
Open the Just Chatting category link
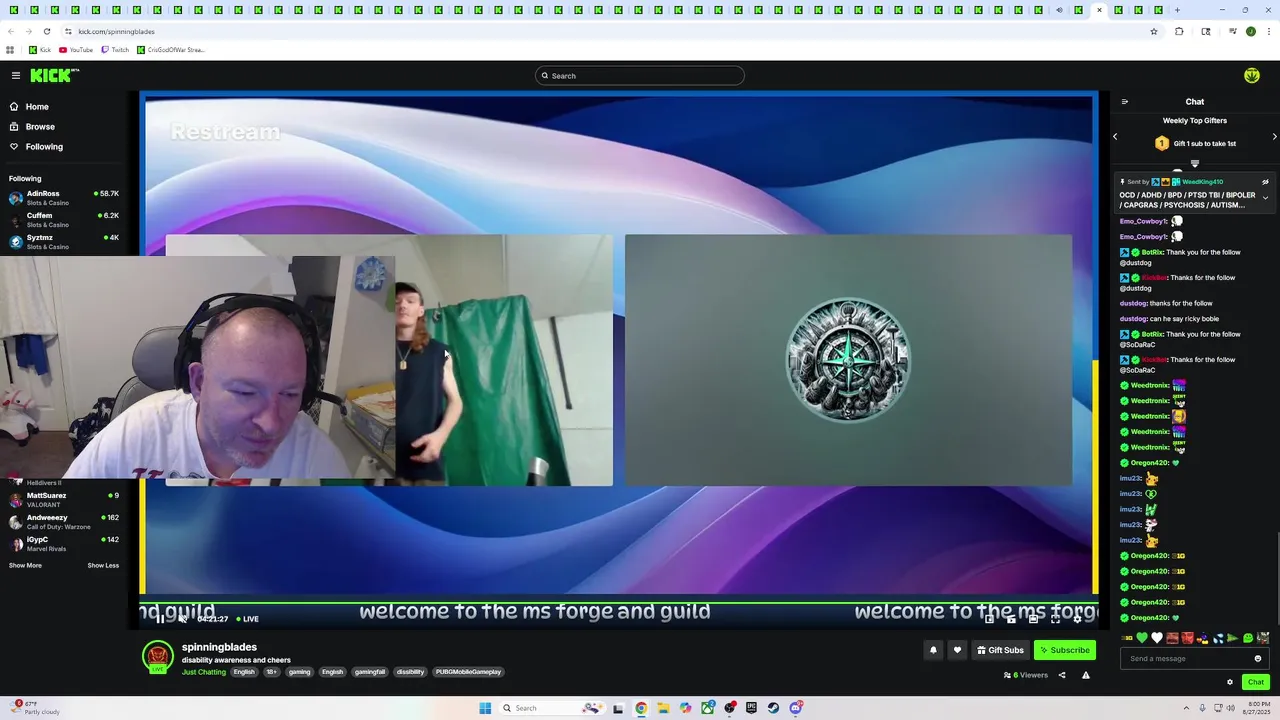204,672
